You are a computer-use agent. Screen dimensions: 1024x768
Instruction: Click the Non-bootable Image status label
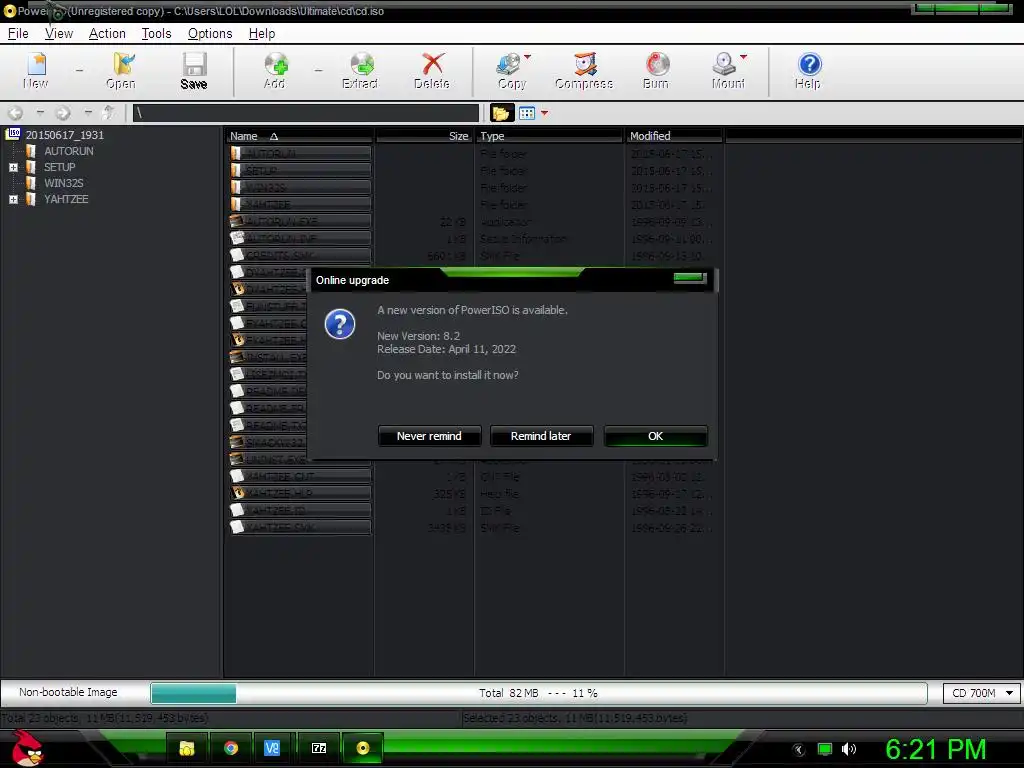[68, 692]
